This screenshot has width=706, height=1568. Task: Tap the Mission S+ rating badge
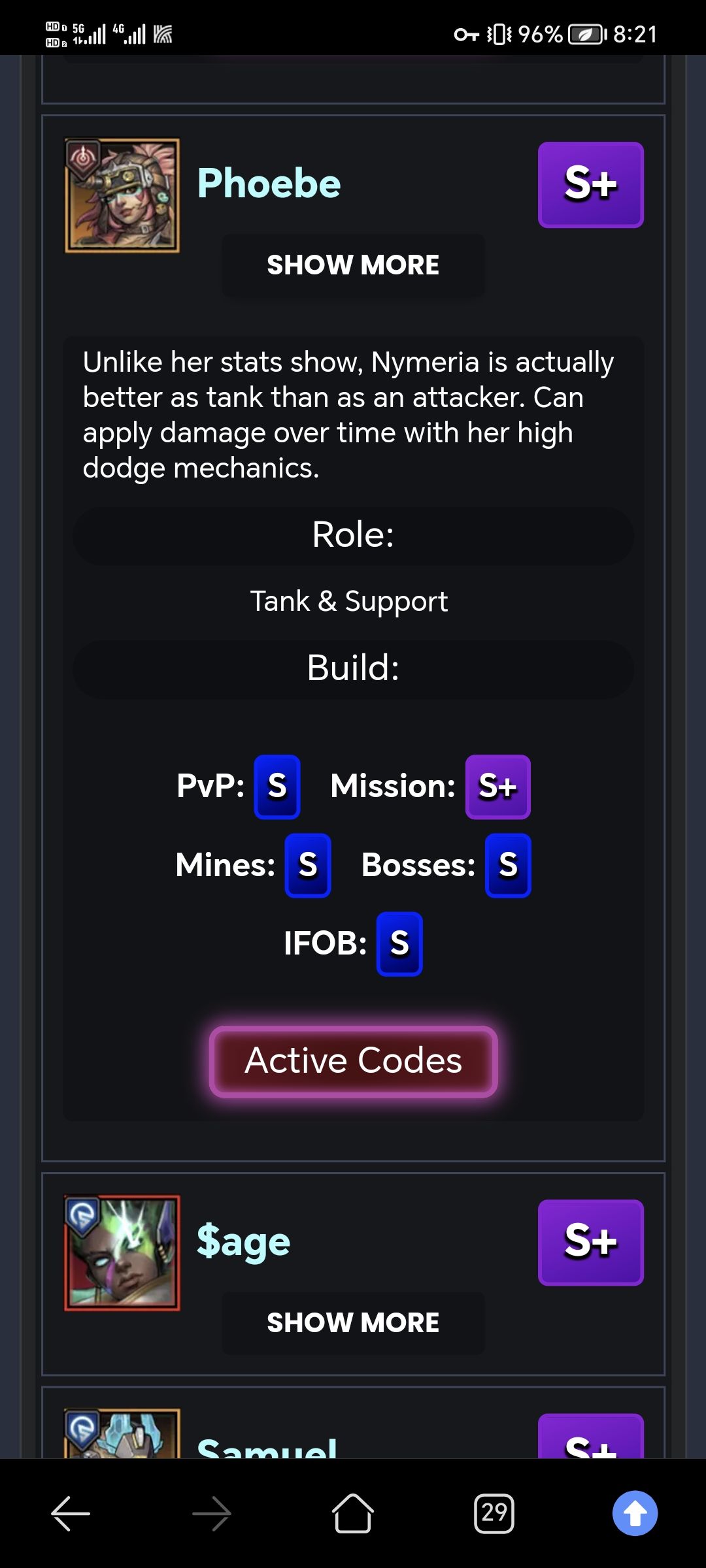tap(497, 787)
